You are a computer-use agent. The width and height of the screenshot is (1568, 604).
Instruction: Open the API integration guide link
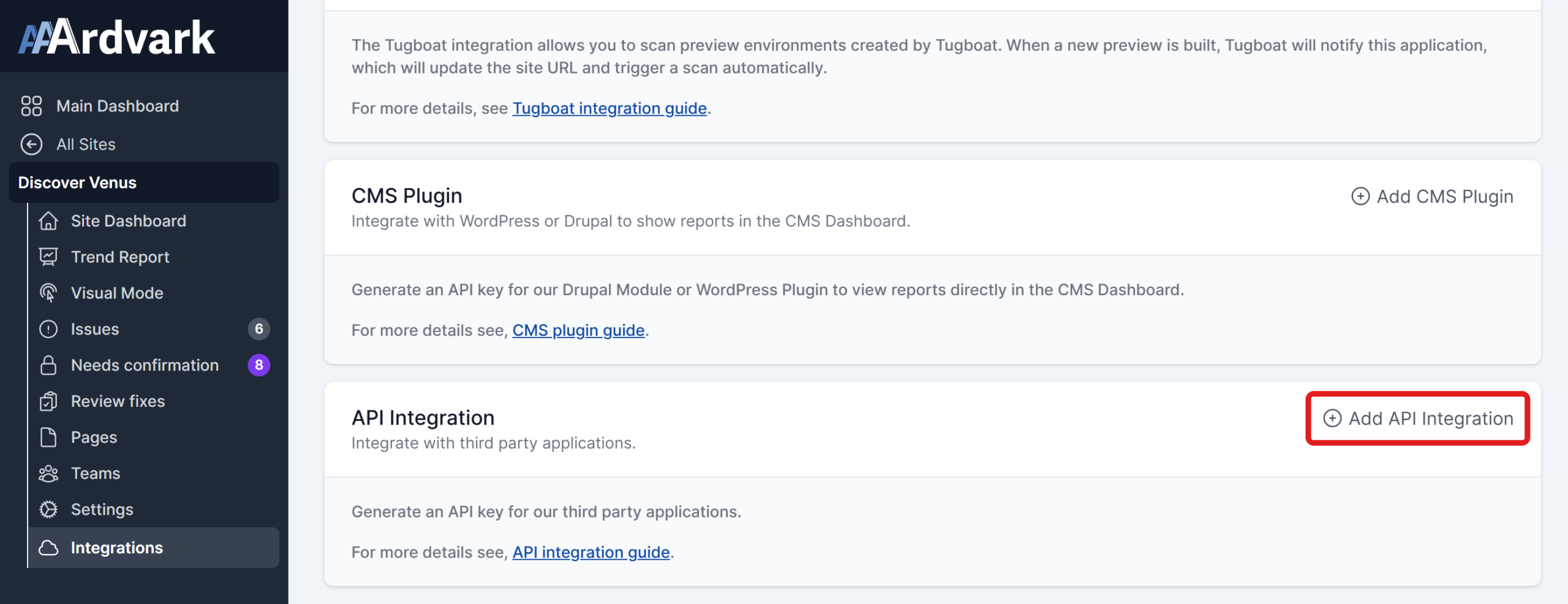[591, 553]
